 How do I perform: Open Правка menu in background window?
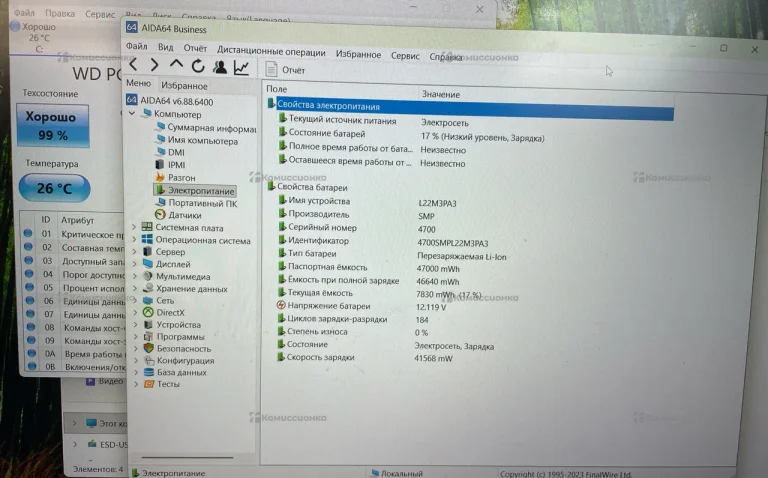60,13
